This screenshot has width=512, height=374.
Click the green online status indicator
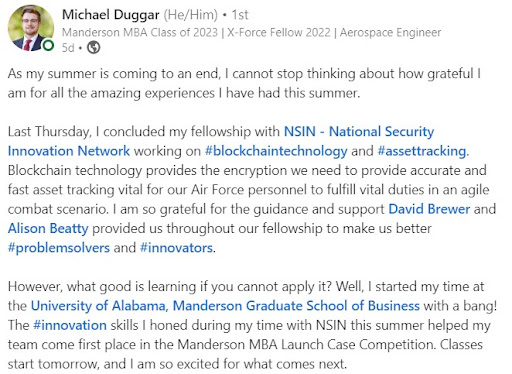[48, 45]
